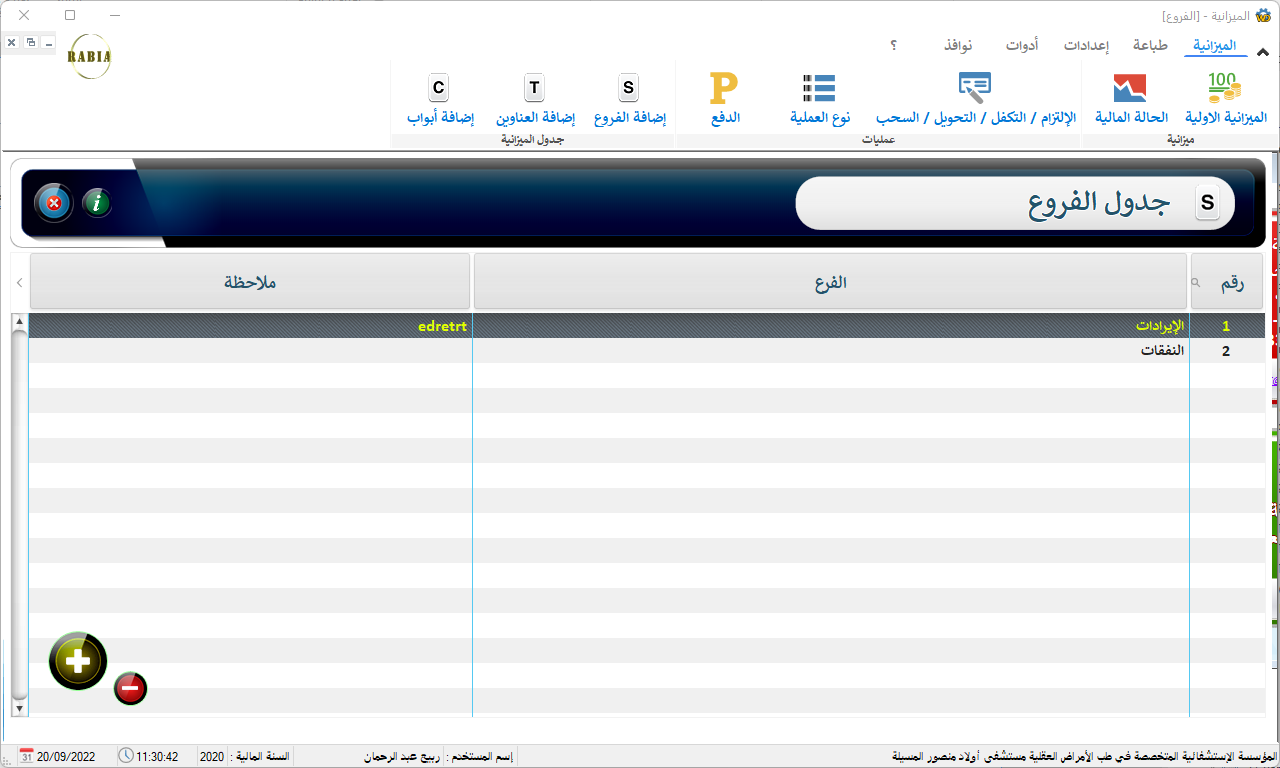The height and width of the screenshot is (768, 1280).
Task: Click the ملاحظة column header
Action: pos(250,282)
